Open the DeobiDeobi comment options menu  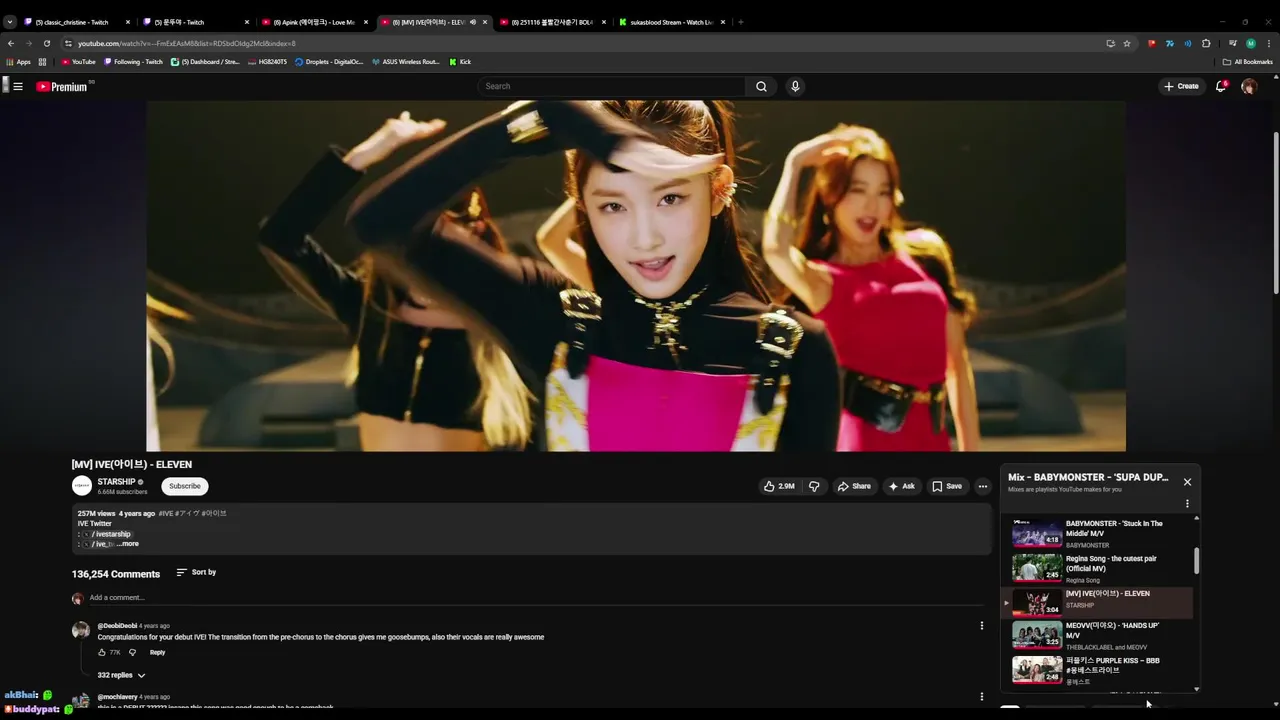981,626
